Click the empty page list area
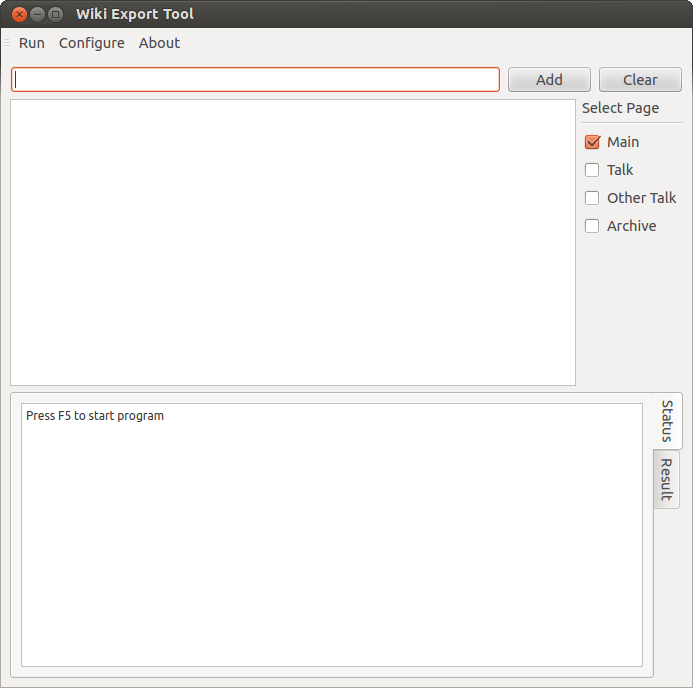 (x=293, y=242)
